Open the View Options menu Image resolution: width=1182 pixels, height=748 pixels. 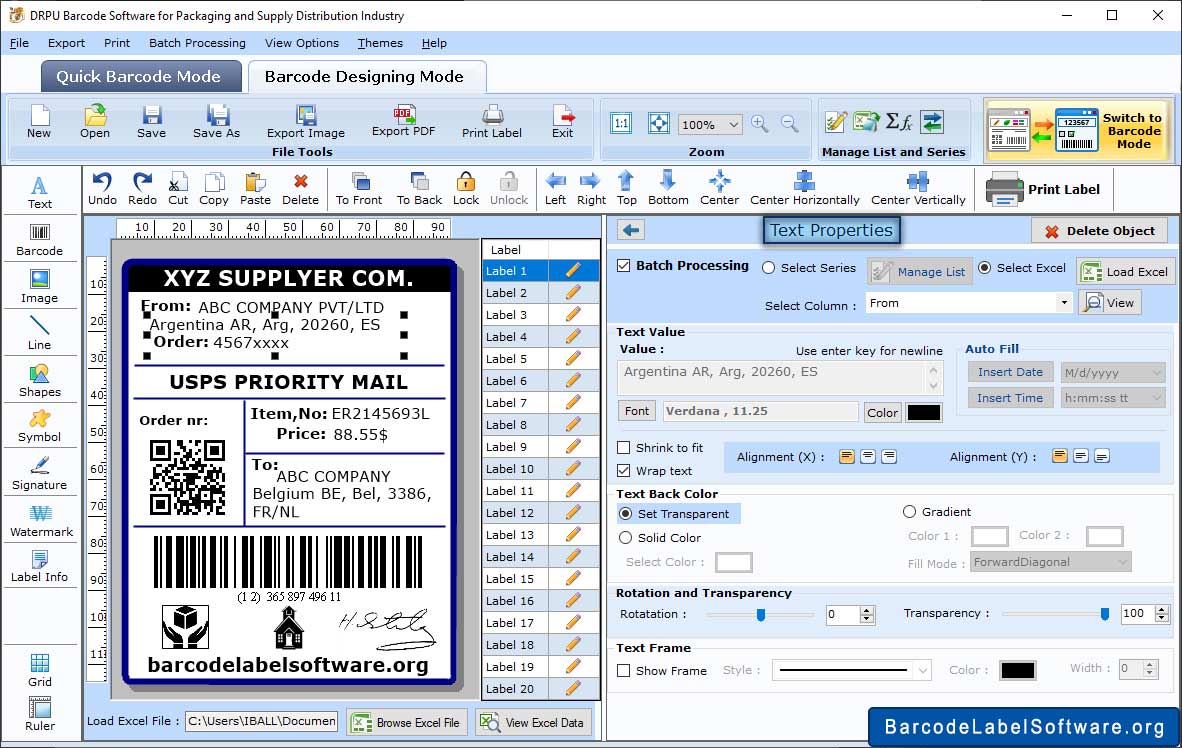[x=302, y=43]
